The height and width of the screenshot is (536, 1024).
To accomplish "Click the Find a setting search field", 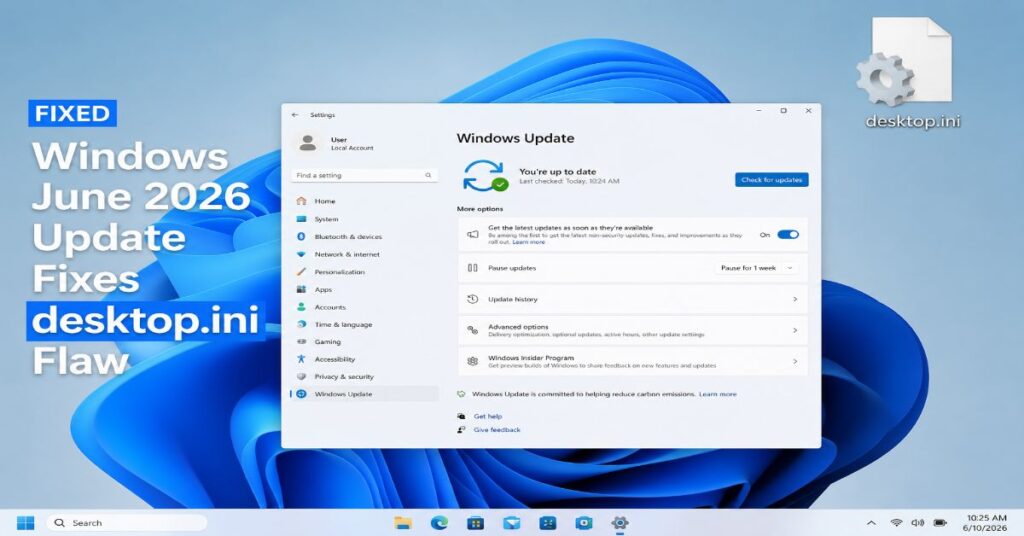I will 364,175.
